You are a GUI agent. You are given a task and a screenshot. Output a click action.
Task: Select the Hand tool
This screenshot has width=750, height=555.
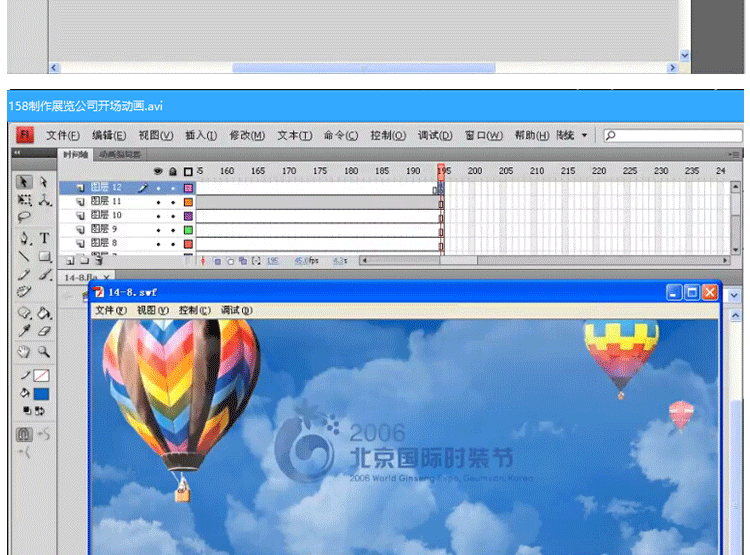point(24,352)
